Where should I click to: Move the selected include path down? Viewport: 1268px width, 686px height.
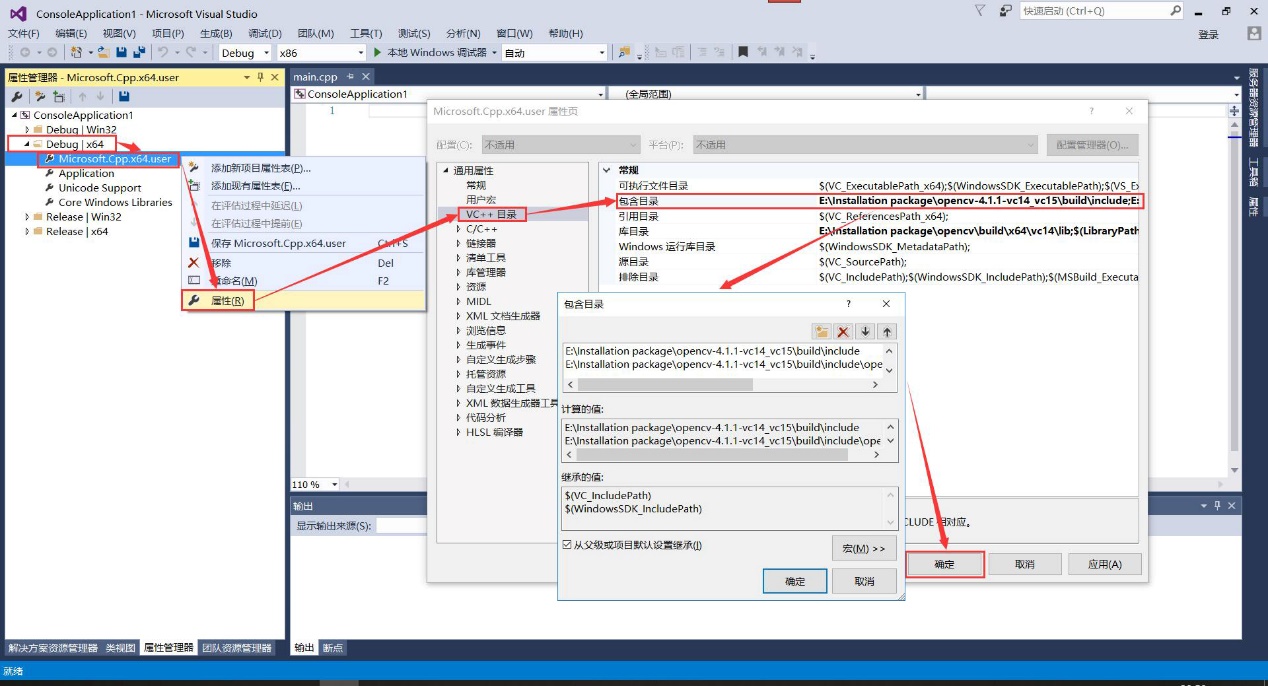point(866,332)
